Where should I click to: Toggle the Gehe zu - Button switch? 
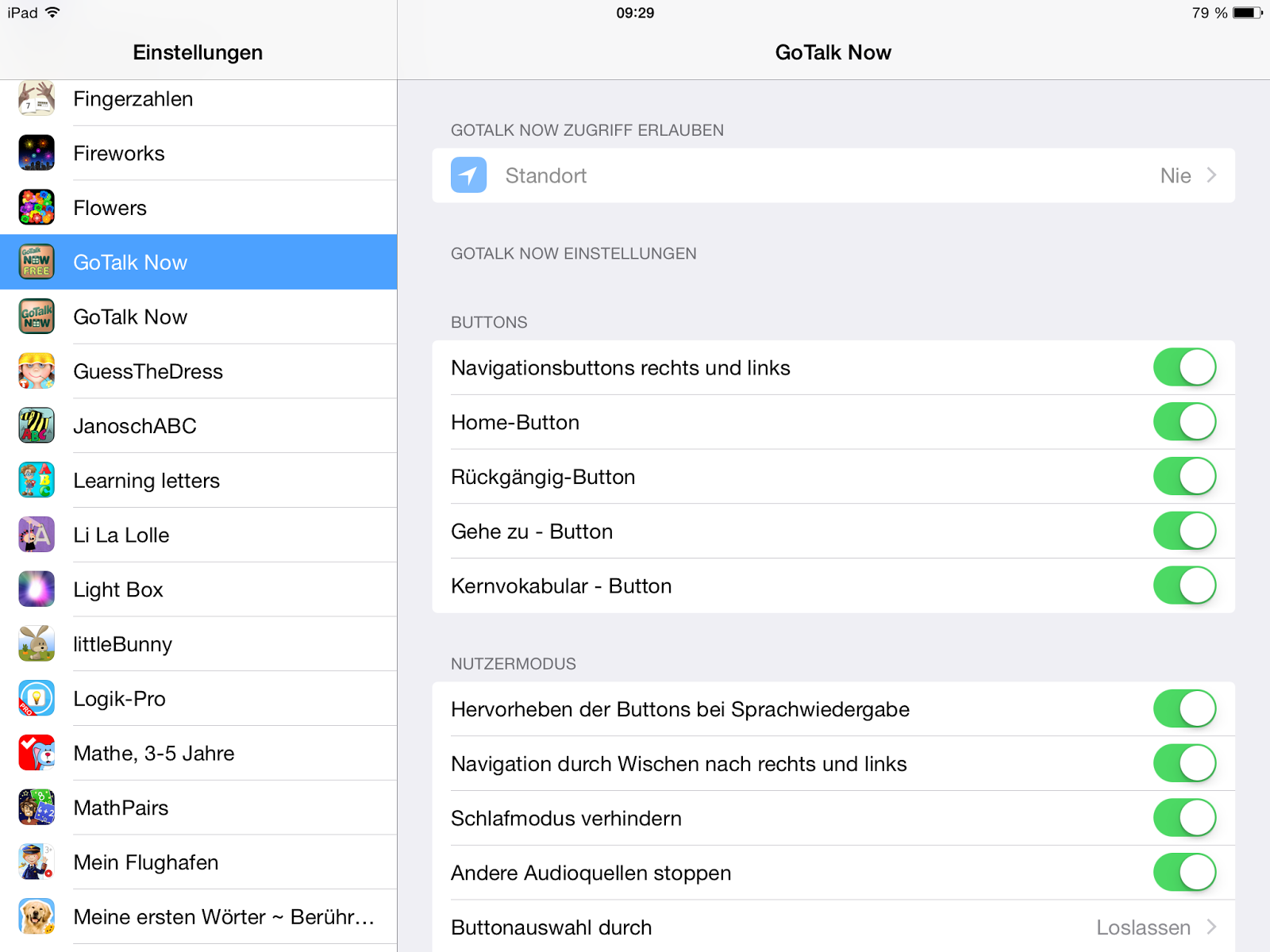(1184, 532)
